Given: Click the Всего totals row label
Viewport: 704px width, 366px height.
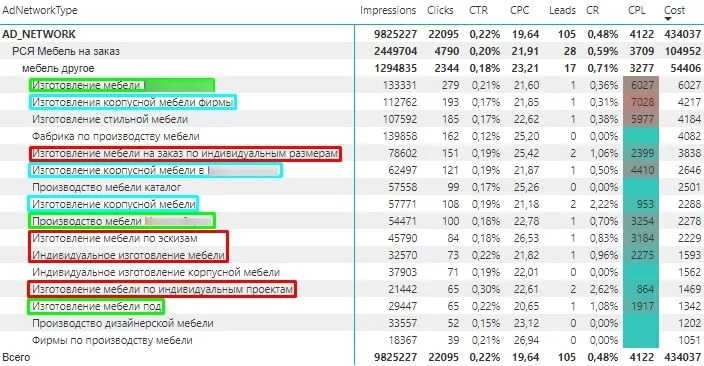Looking at the screenshot, I should coord(16,357).
